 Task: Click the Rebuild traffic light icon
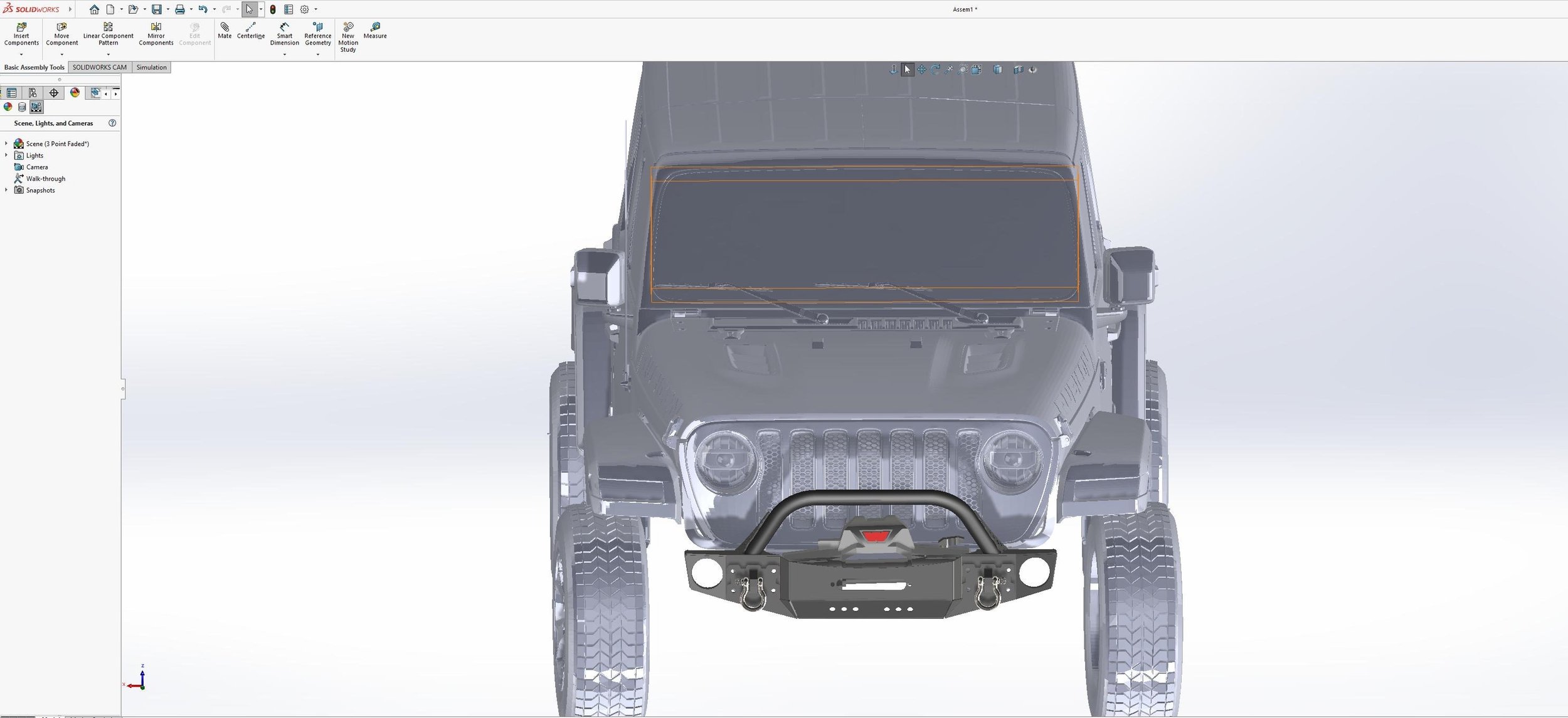tap(273, 9)
